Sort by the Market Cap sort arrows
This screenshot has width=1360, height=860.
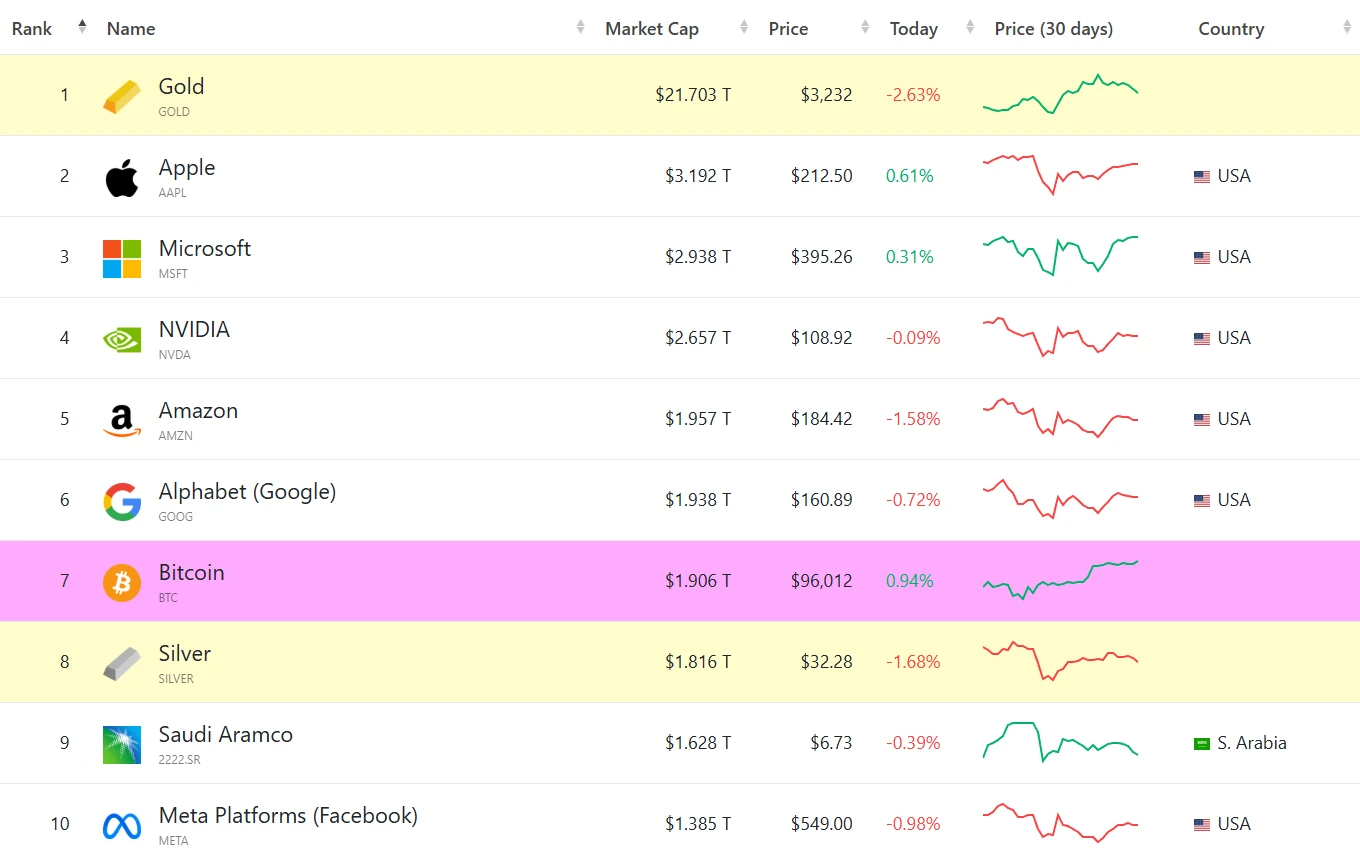click(744, 28)
